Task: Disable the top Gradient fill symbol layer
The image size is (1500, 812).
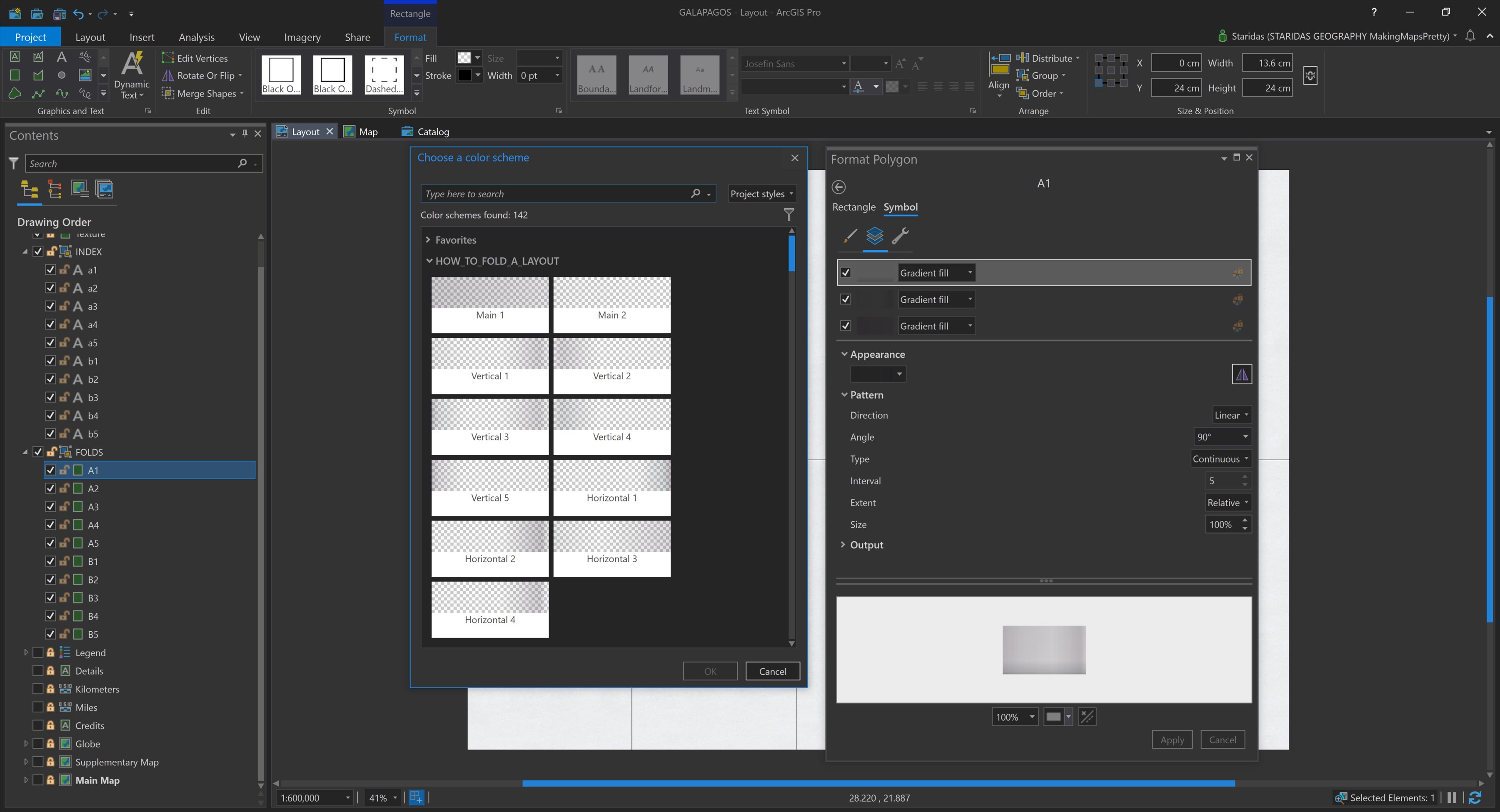Action: (x=846, y=272)
